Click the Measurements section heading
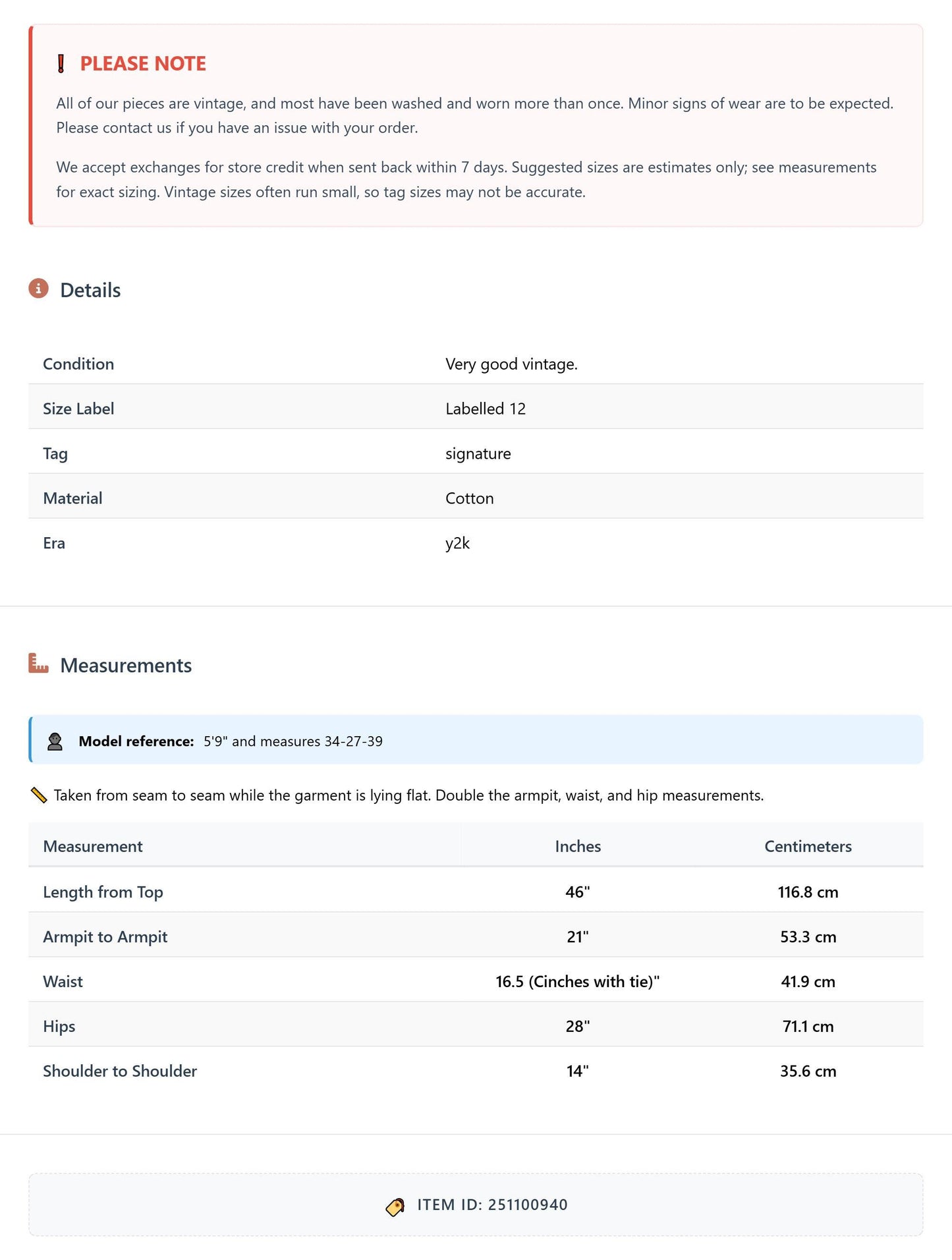 pos(126,665)
